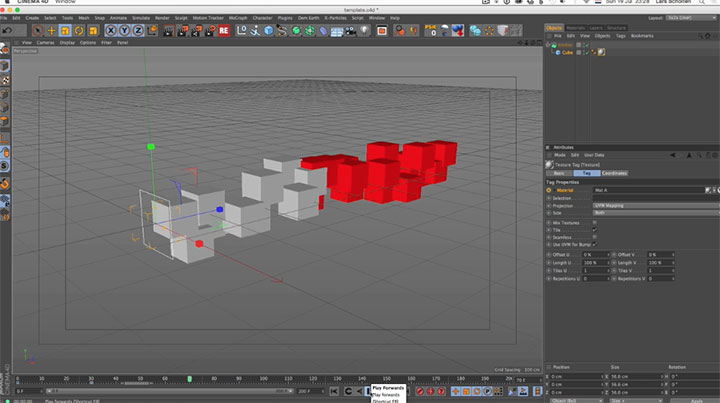Viewport: 720px width, 403px height.
Task: Click the Array modeling object icon
Action: pyautogui.click(x=310, y=31)
